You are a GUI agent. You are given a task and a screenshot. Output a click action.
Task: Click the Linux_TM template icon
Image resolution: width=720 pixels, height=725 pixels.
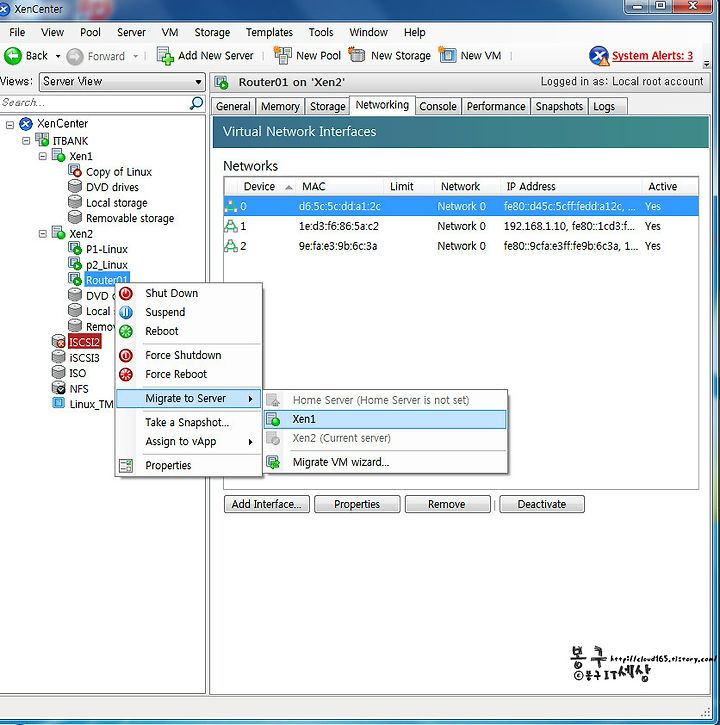point(59,403)
